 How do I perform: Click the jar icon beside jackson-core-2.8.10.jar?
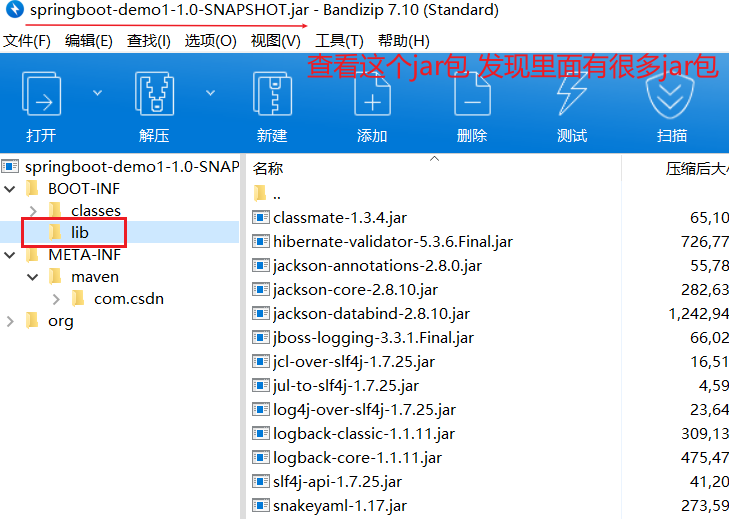[260, 289]
